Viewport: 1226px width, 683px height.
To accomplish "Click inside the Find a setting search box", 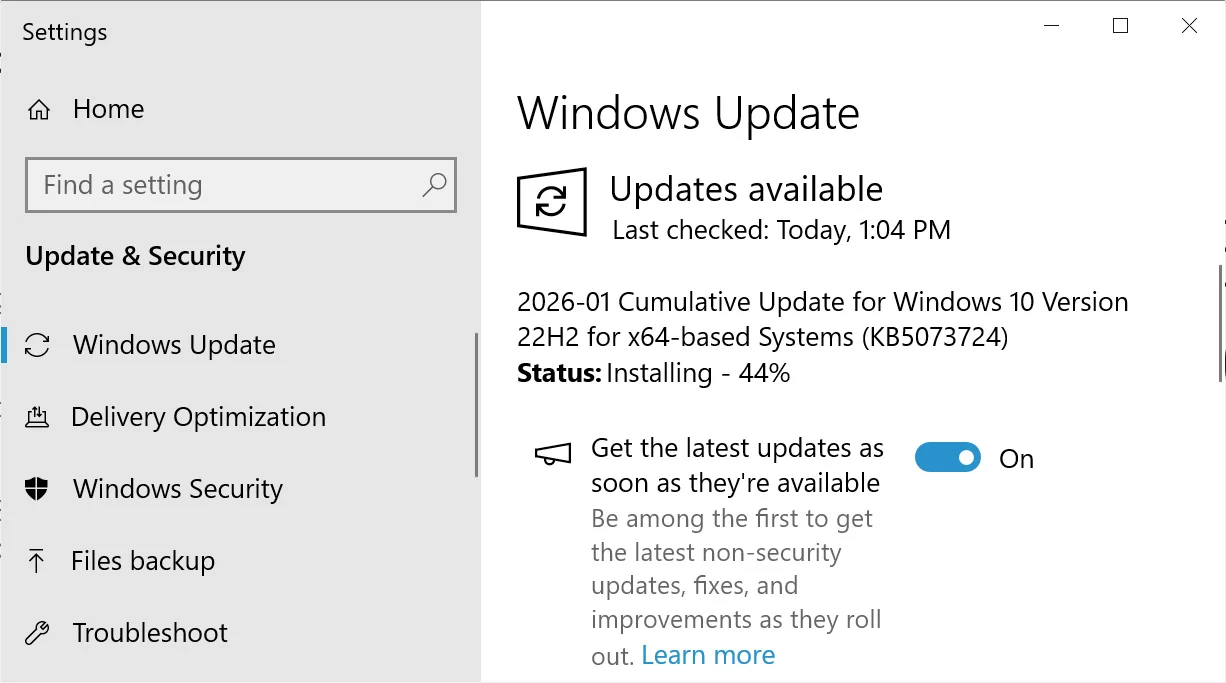I will (200, 185).
